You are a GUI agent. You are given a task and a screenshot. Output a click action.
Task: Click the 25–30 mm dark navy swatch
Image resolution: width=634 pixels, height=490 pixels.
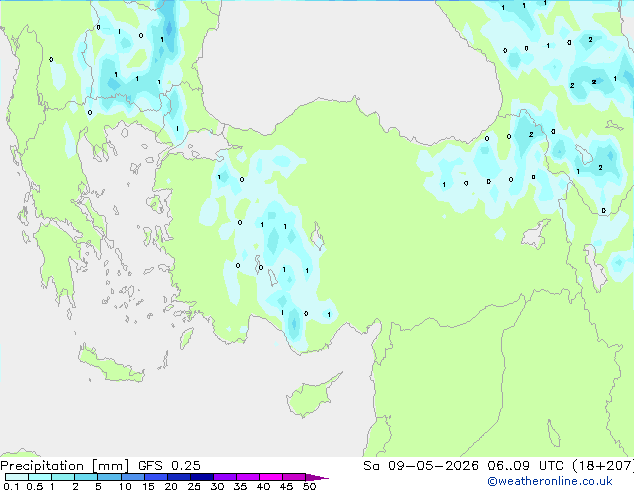(x=202, y=477)
